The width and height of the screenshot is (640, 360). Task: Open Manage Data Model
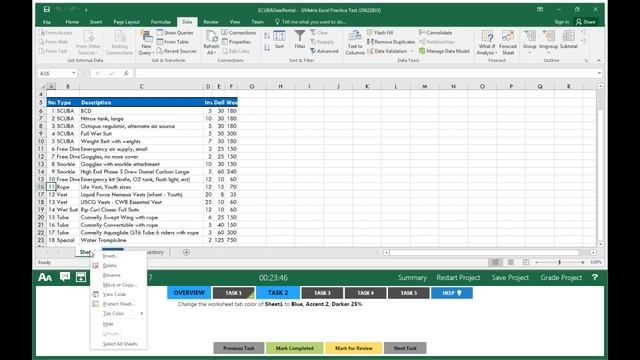(444, 51)
